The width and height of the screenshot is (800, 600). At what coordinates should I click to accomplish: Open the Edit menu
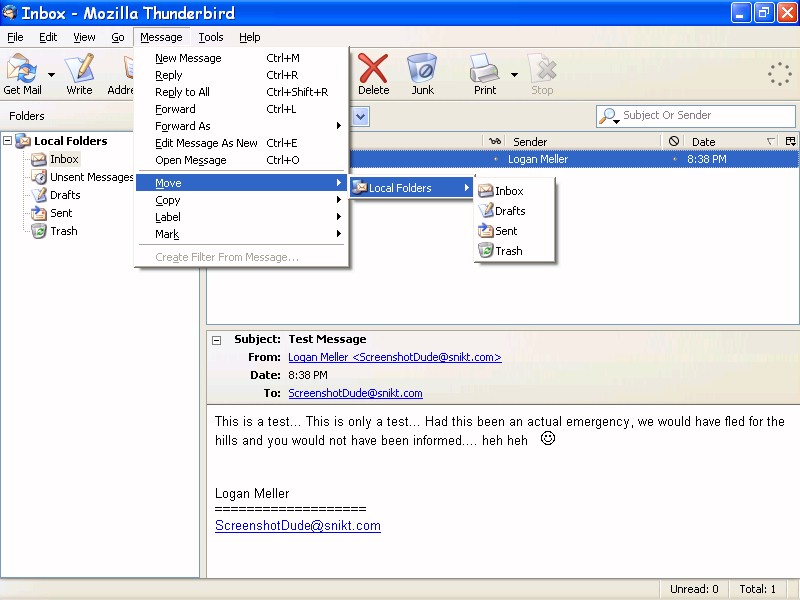[x=48, y=37]
